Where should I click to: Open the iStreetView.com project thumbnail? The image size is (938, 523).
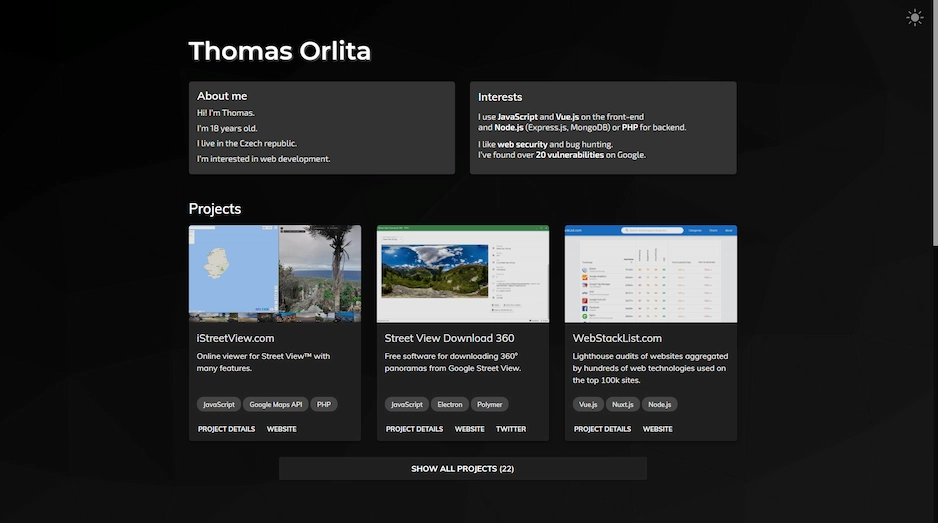275,273
